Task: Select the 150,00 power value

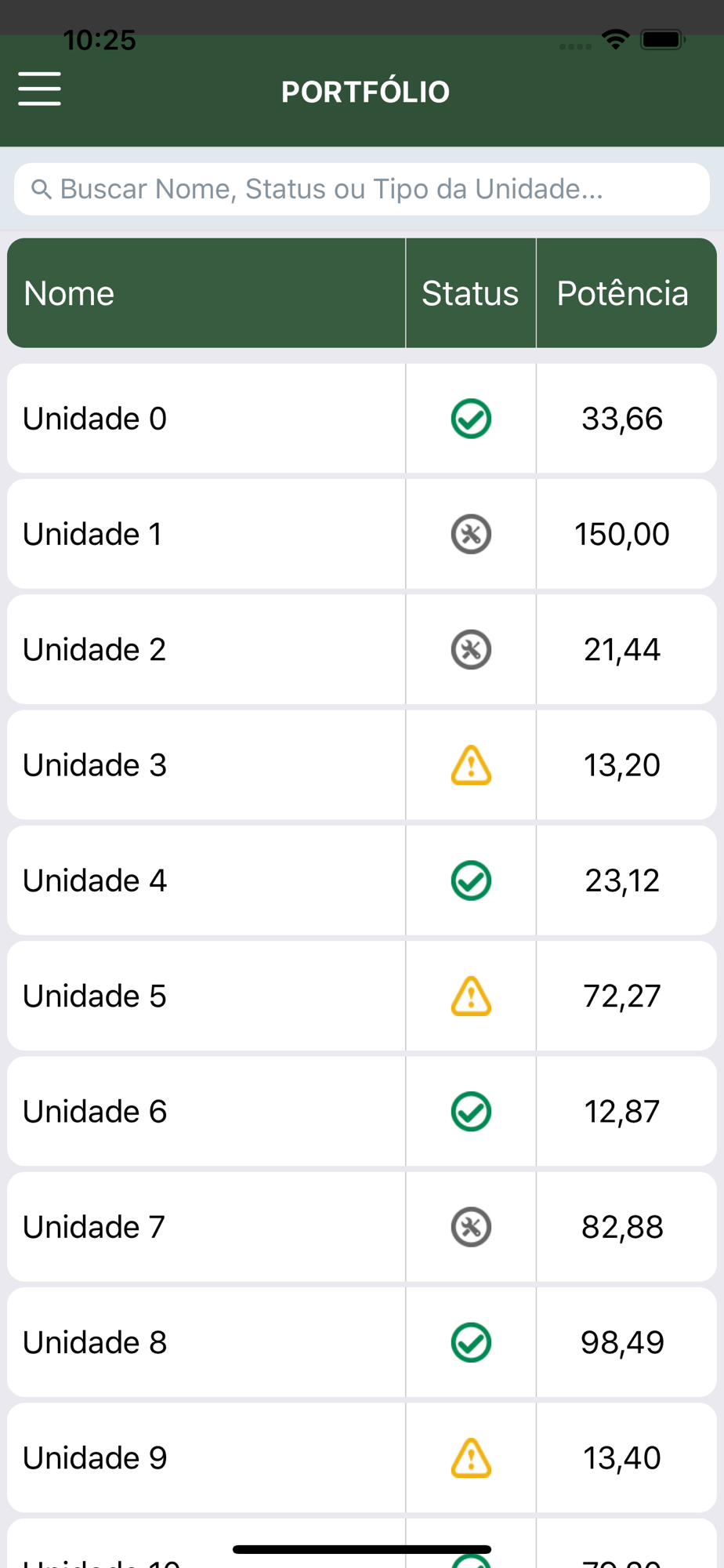Action: click(x=622, y=534)
